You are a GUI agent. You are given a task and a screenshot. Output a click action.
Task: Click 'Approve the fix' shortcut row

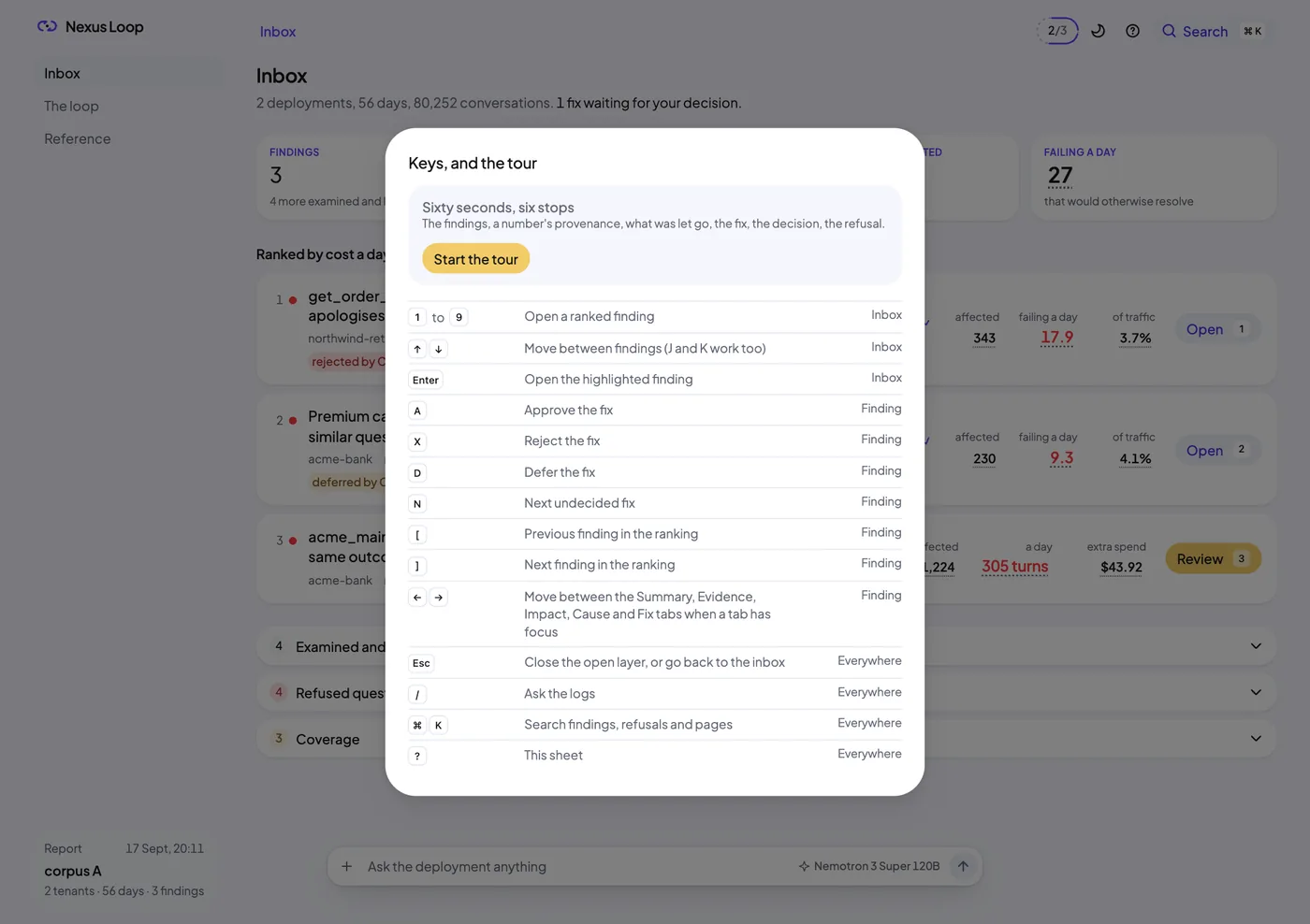pos(655,410)
